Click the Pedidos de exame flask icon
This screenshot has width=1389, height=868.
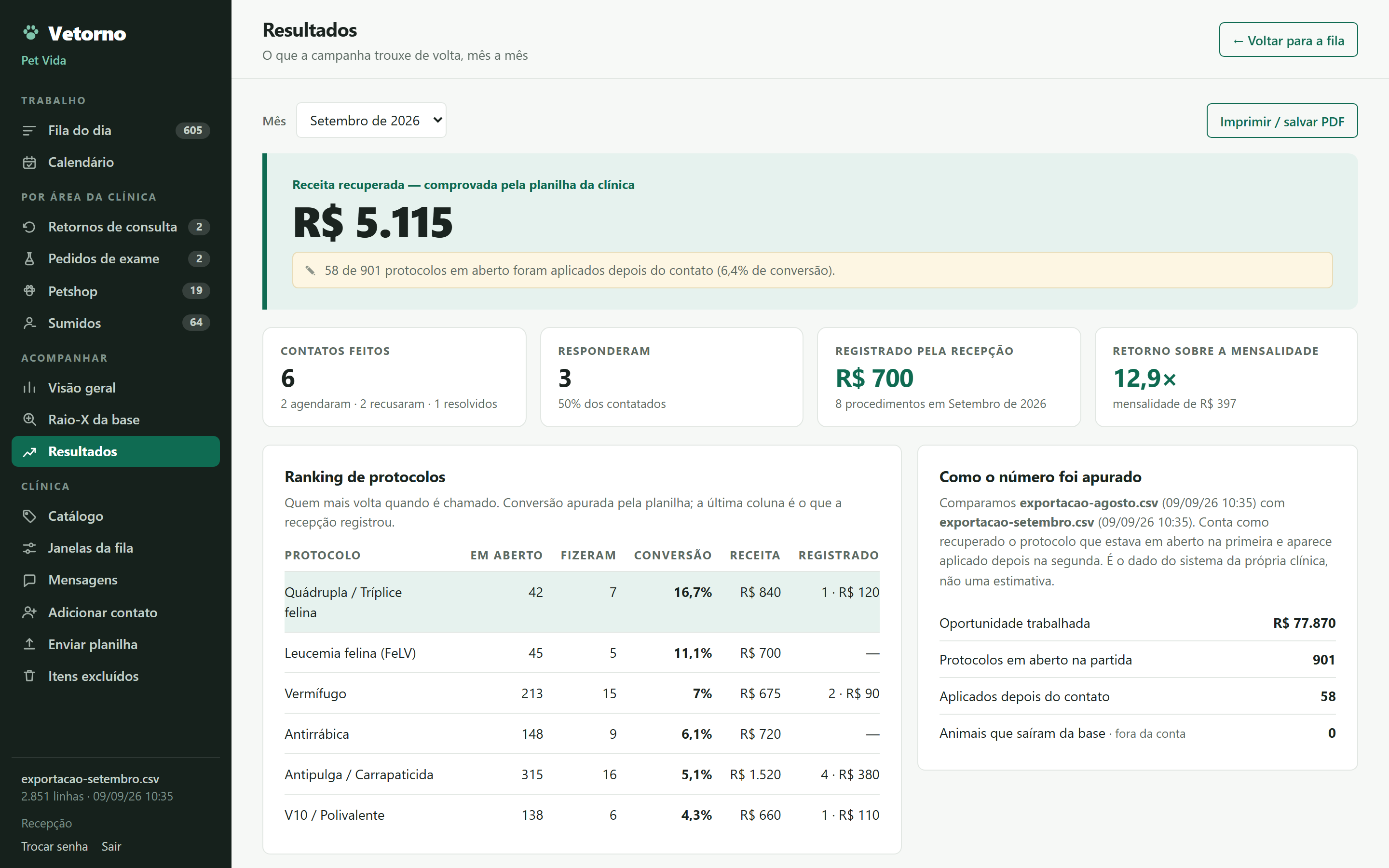tap(29, 259)
